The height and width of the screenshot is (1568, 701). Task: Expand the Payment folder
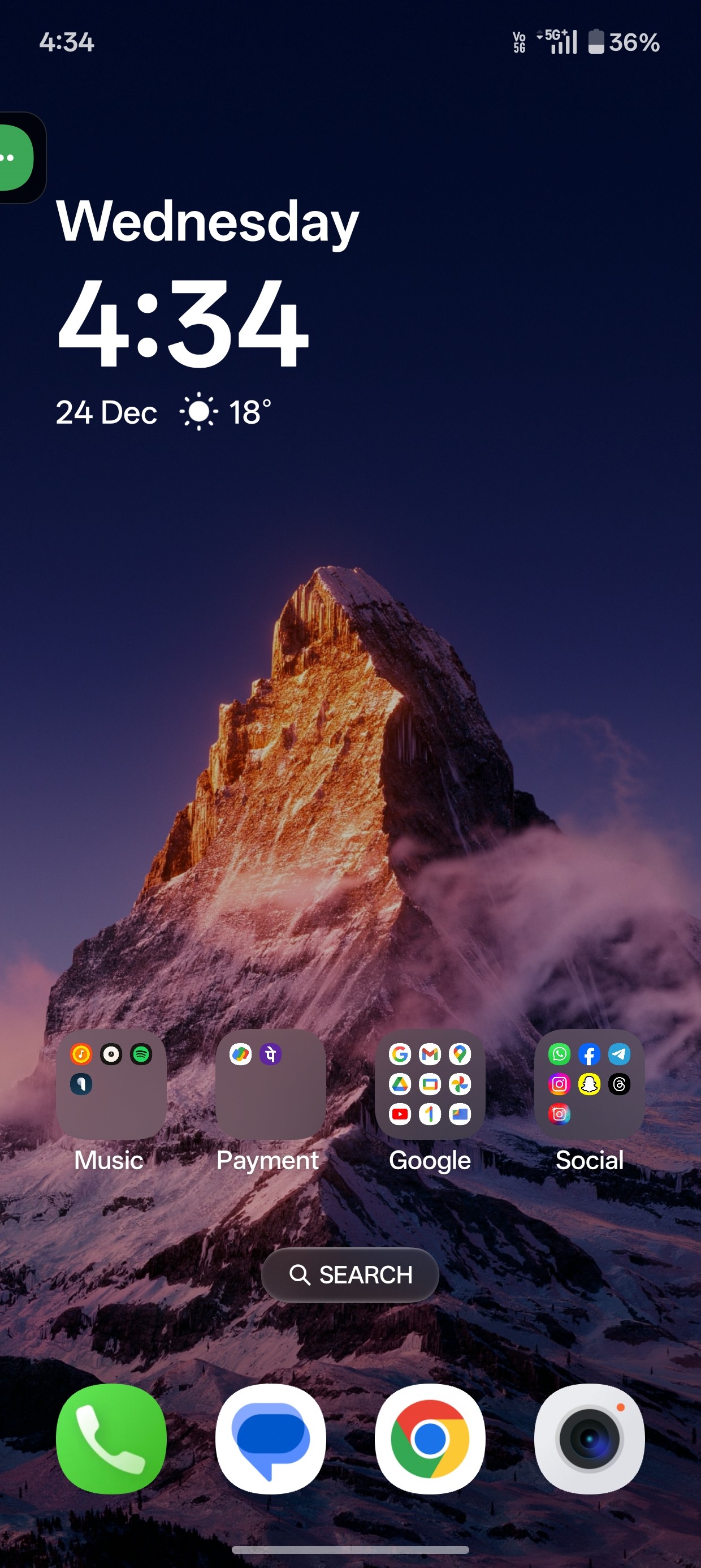pos(270,1084)
